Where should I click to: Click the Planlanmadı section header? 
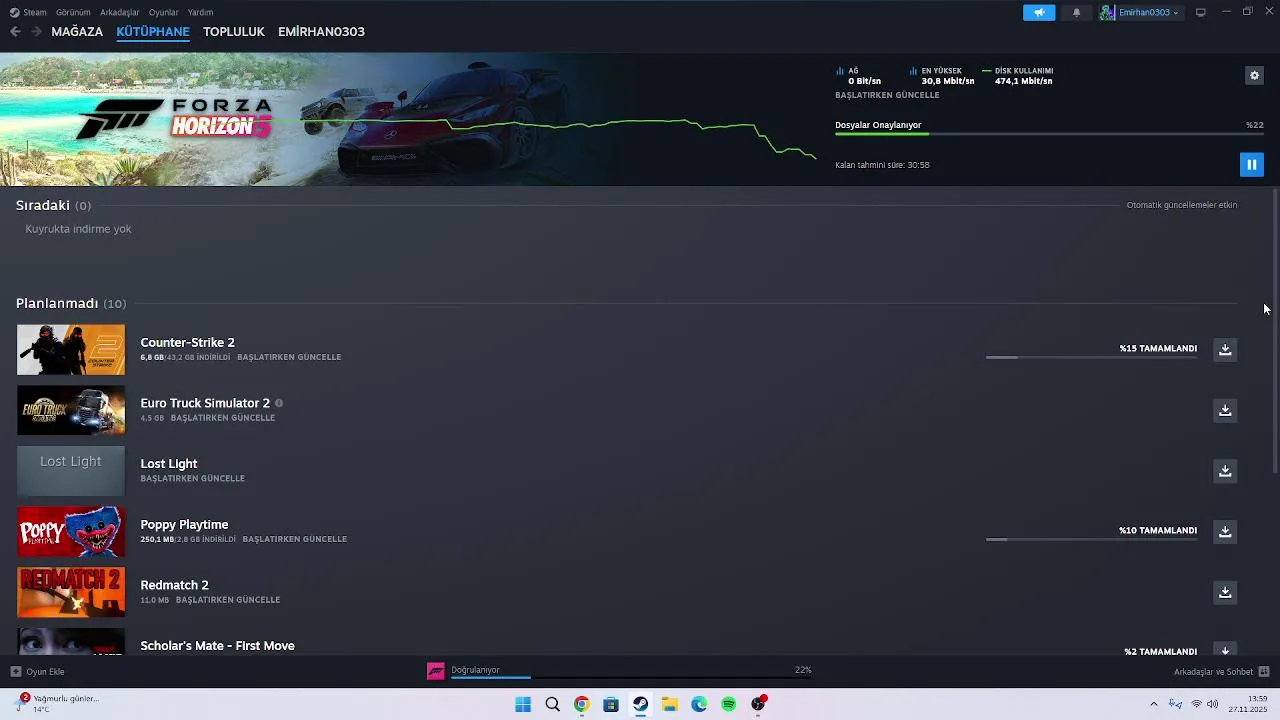(x=71, y=303)
